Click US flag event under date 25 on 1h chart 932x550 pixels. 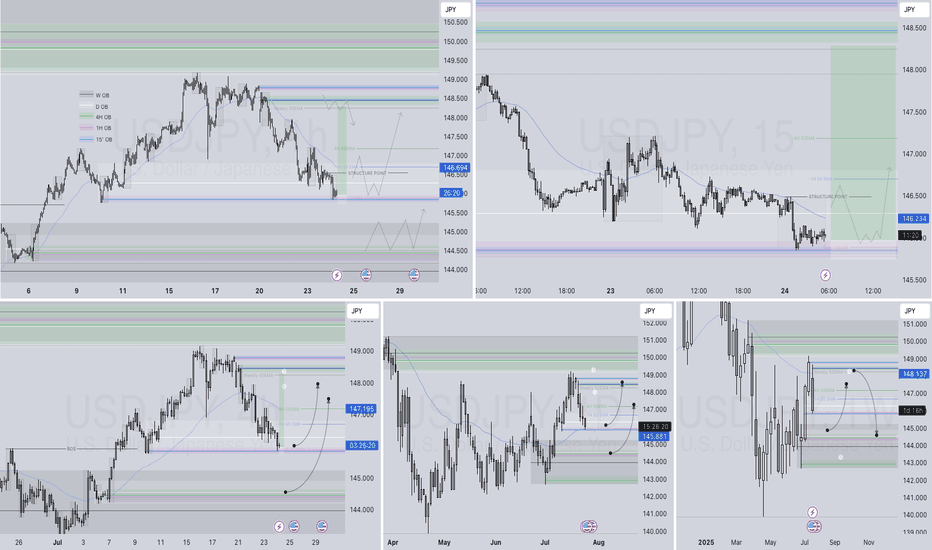click(366, 275)
